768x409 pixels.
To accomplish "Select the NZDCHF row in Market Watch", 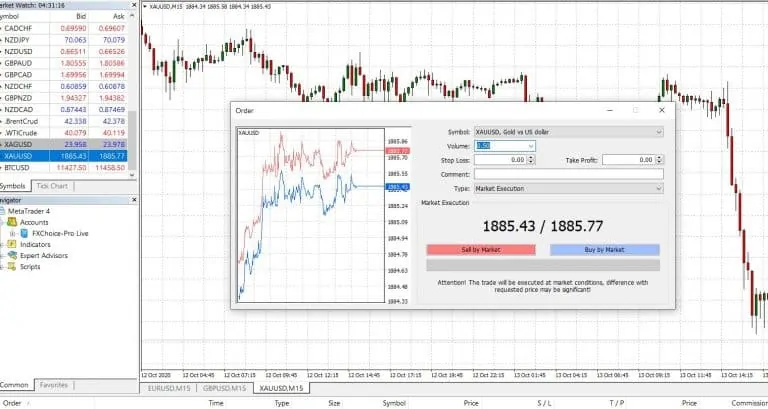I will (x=64, y=86).
